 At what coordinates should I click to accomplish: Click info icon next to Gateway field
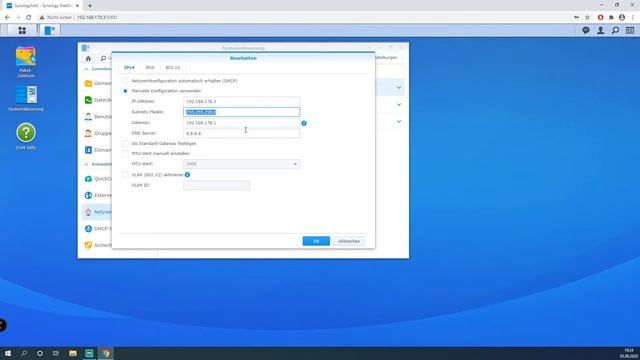click(304, 123)
